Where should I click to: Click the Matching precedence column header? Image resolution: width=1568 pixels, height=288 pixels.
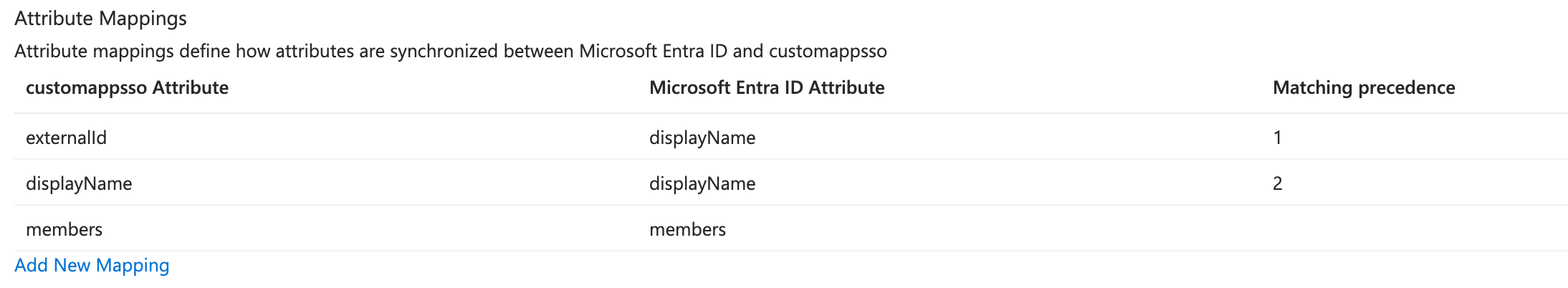point(1364,87)
